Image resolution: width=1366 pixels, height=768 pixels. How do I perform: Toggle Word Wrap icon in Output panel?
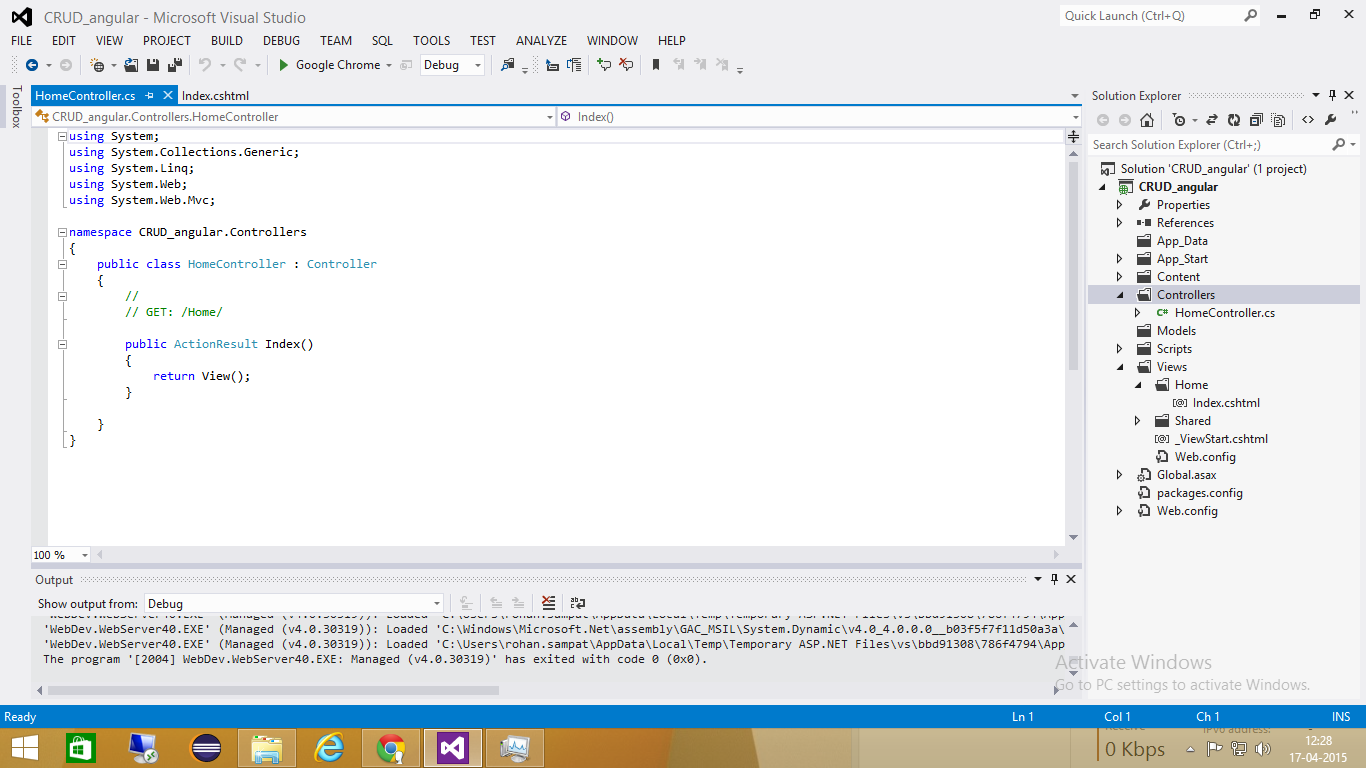coord(577,603)
